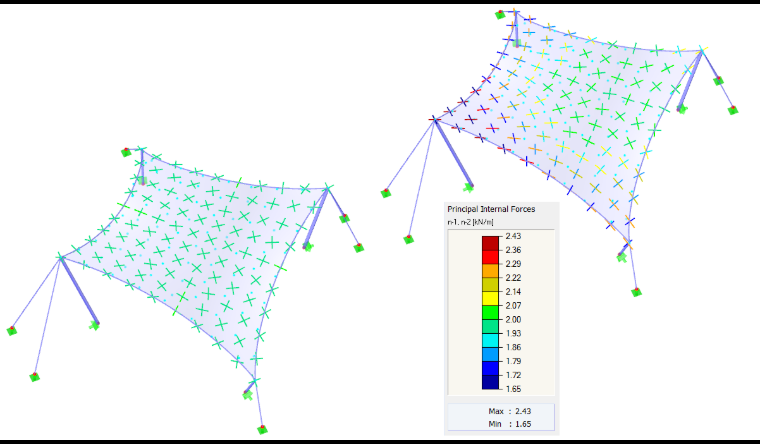Click the 'Principal Internal Forces' panel title
This screenshot has height=444, width=760.
pyautogui.click(x=491, y=209)
